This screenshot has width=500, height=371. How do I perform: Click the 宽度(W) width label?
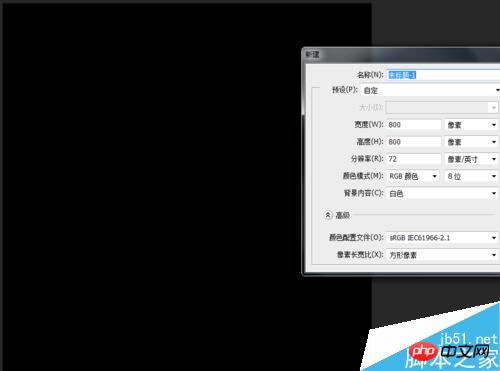point(369,125)
